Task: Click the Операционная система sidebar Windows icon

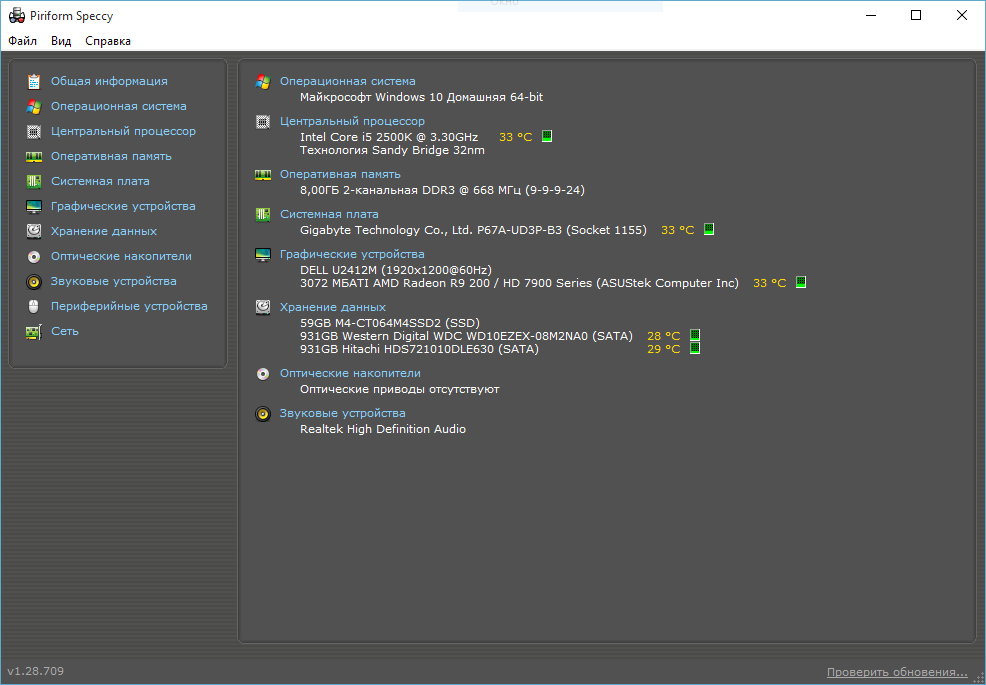Action: point(34,106)
